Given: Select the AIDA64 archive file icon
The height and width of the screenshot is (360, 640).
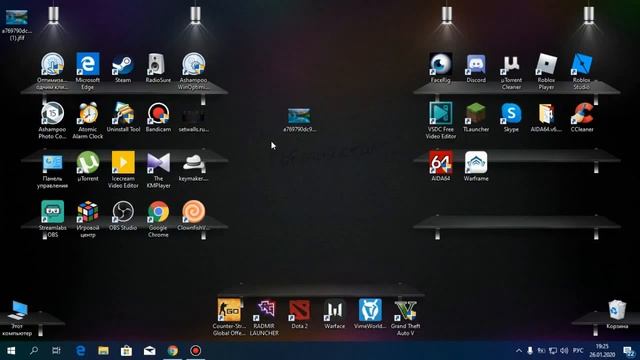Looking at the screenshot, I should point(546,117).
